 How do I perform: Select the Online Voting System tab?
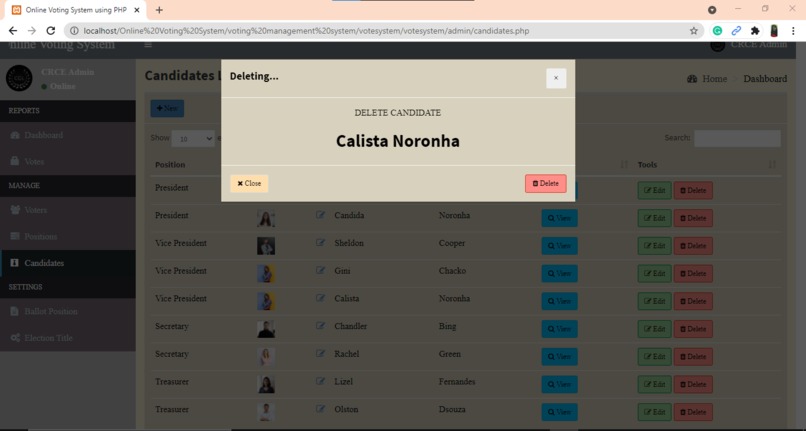coord(75,10)
